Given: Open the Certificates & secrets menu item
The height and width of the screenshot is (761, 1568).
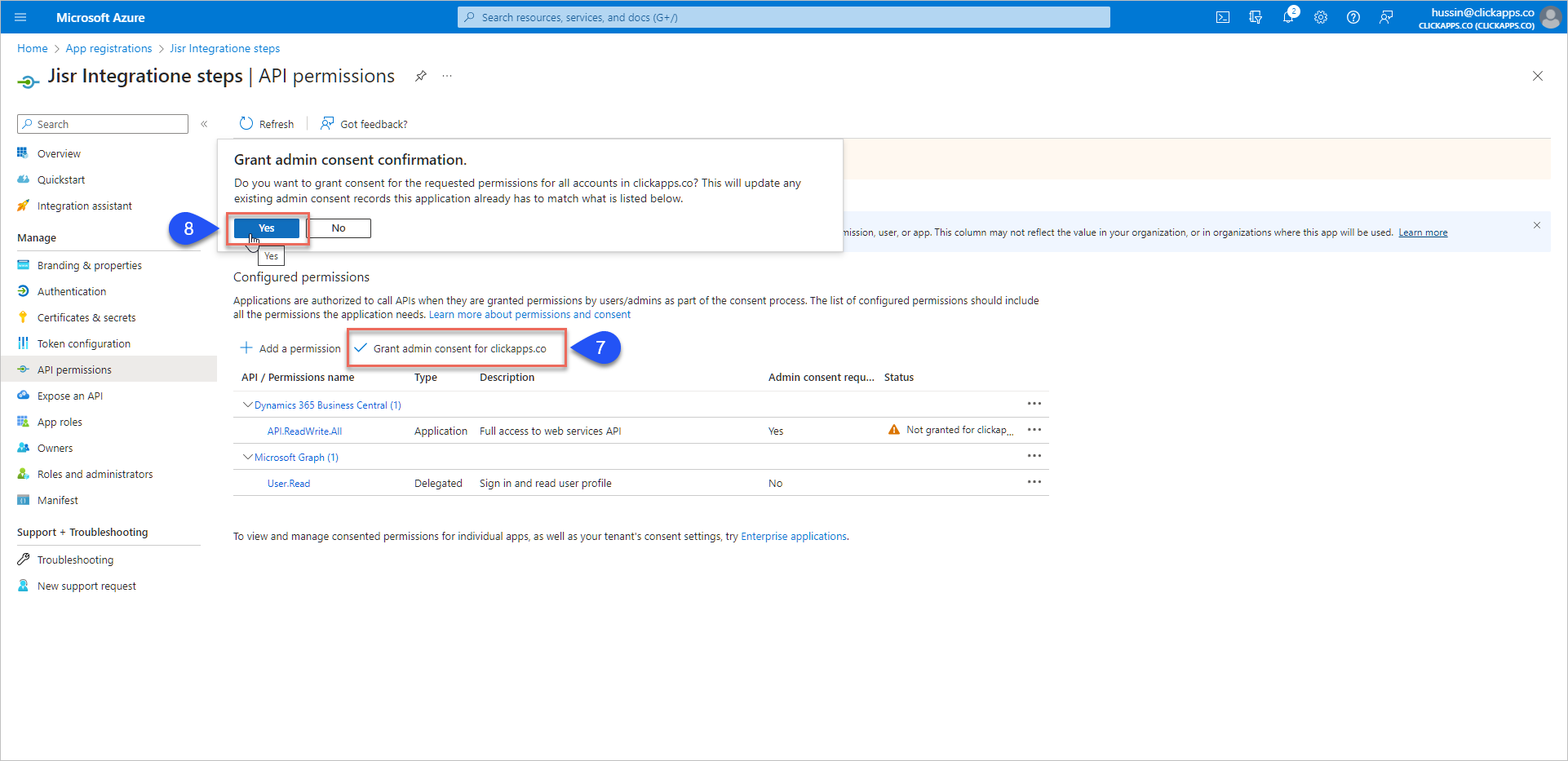Looking at the screenshot, I should (x=86, y=317).
